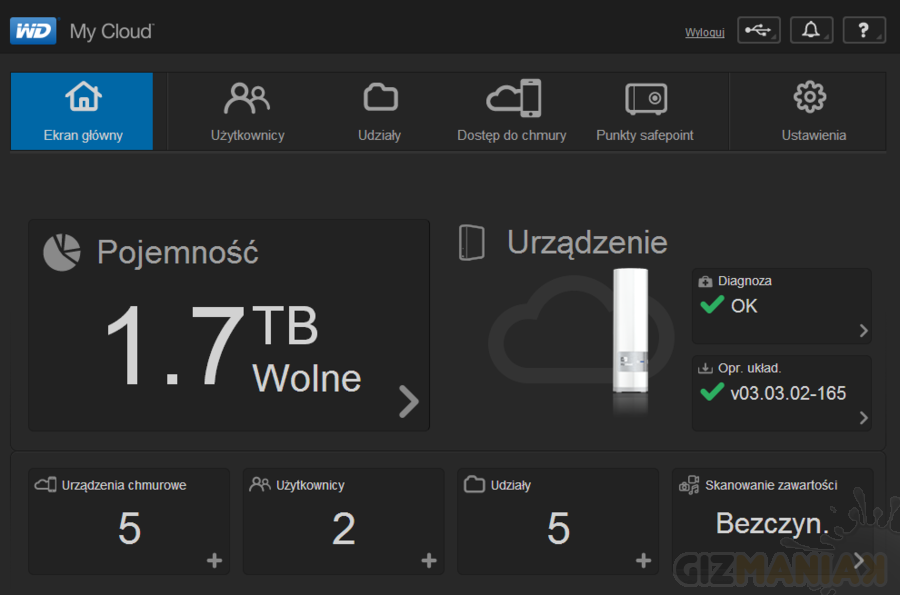900x595 pixels.
Task: Open the USB devices icon in header
Action: (x=759, y=31)
